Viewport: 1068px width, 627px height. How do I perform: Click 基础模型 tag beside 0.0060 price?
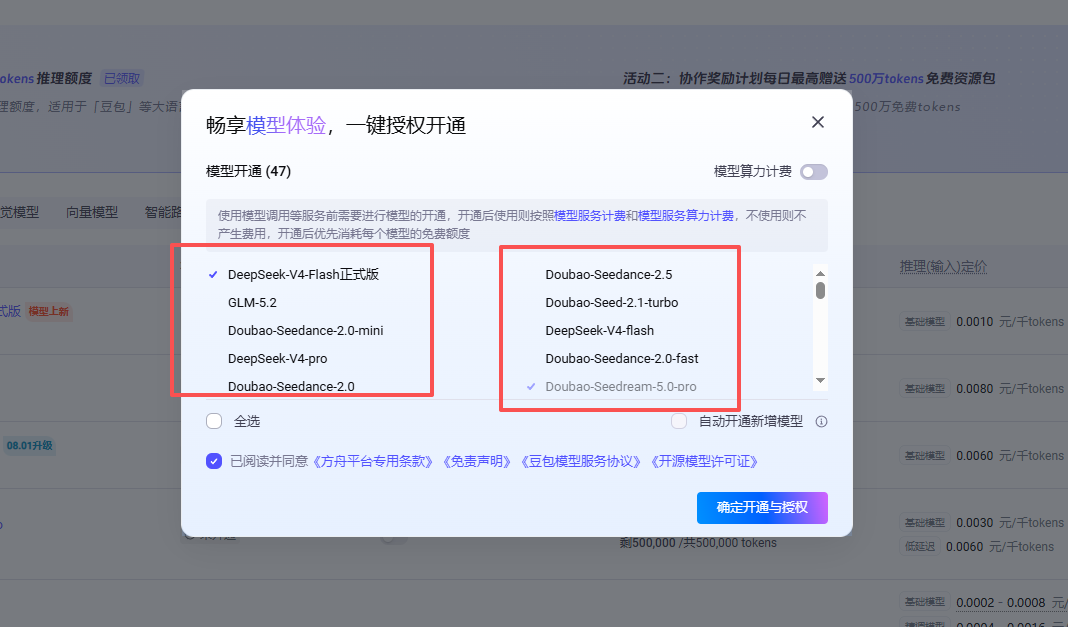coord(924,455)
